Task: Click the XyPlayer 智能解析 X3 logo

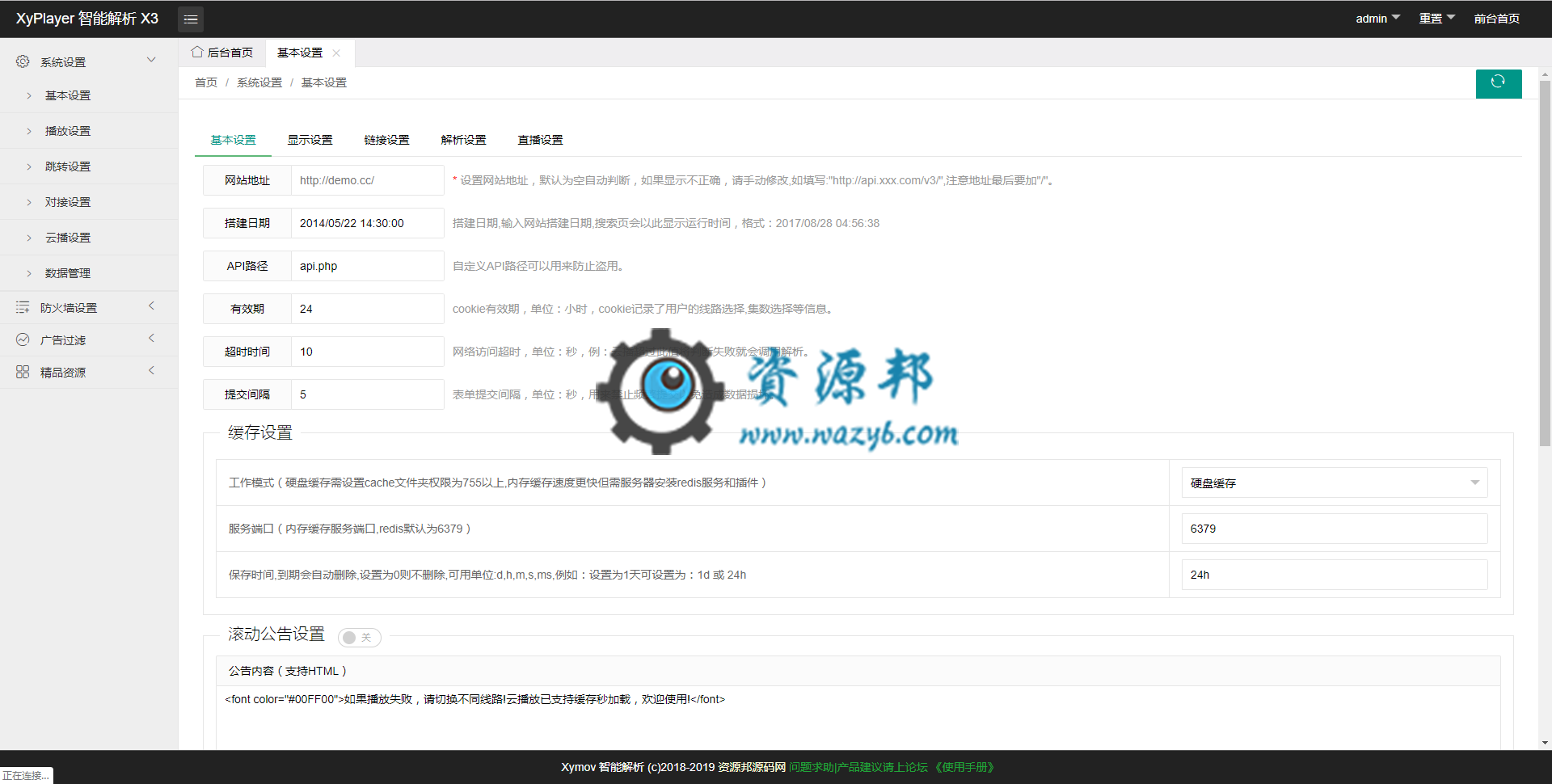Action: coord(87,19)
